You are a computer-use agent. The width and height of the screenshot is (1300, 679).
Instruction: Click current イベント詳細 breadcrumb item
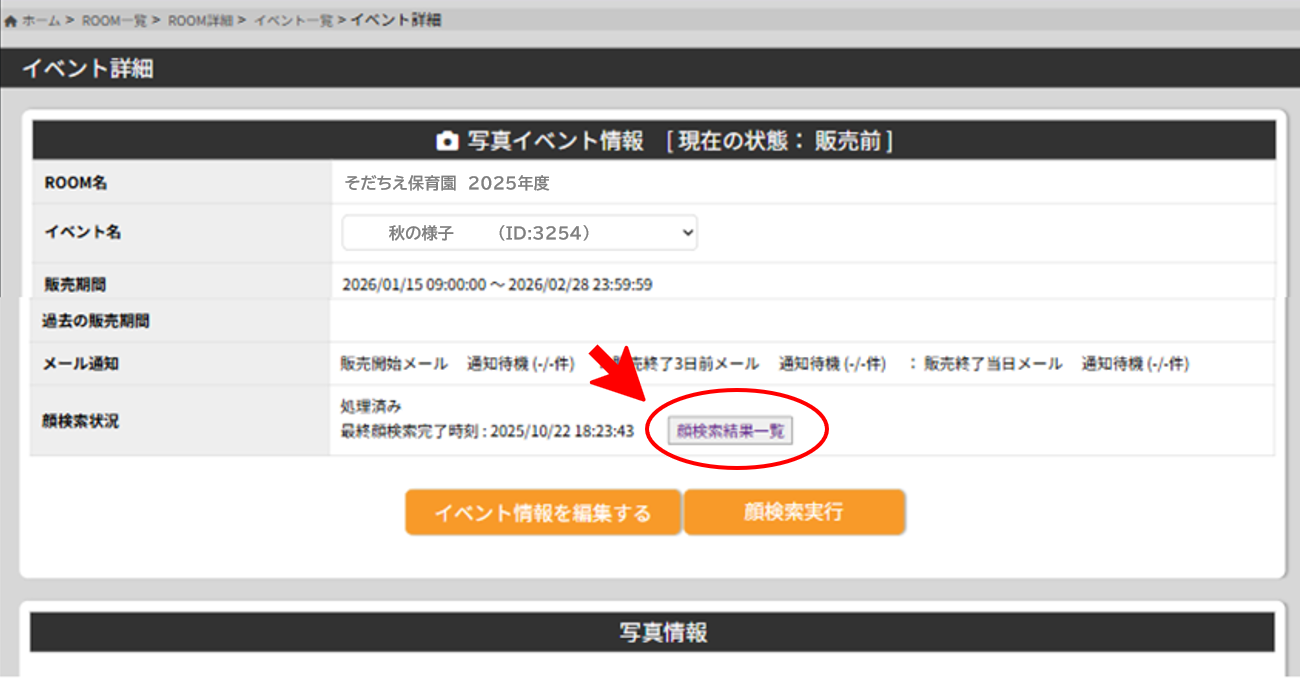pos(396,21)
